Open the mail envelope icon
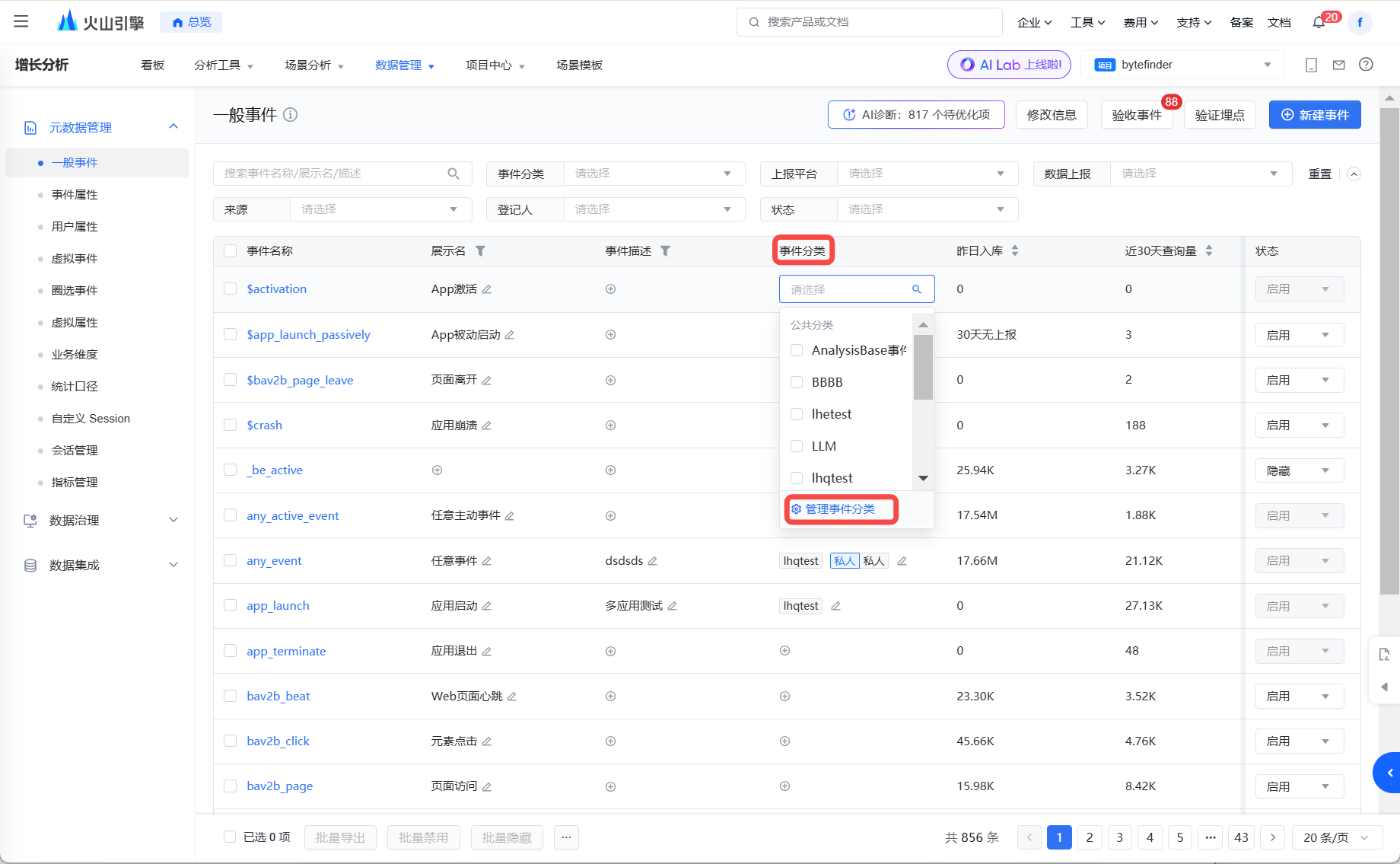 [x=1338, y=65]
